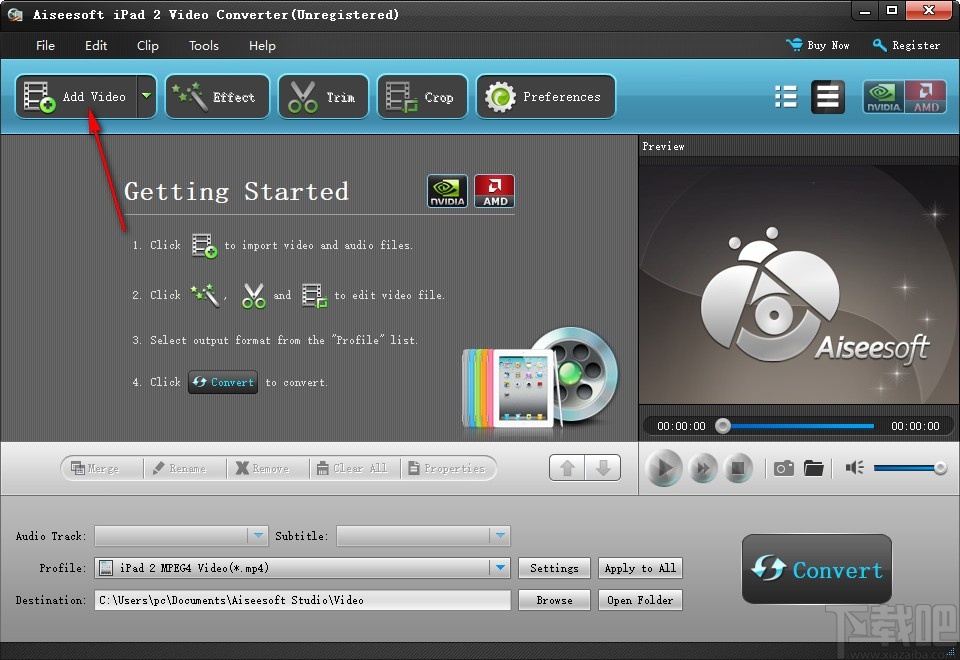
Task: Click the AMD acceleration icon in toolbar
Action: point(925,97)
